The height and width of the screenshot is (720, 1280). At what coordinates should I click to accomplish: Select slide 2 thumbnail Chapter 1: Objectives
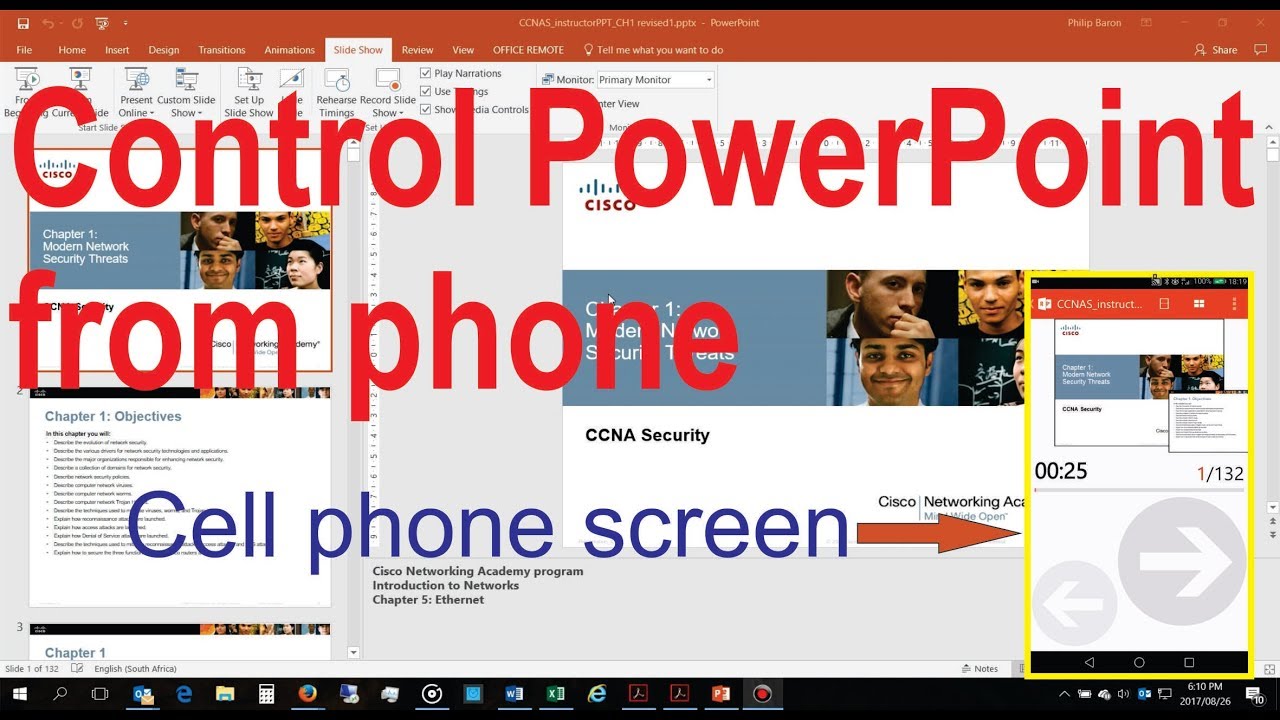(180, 496)
